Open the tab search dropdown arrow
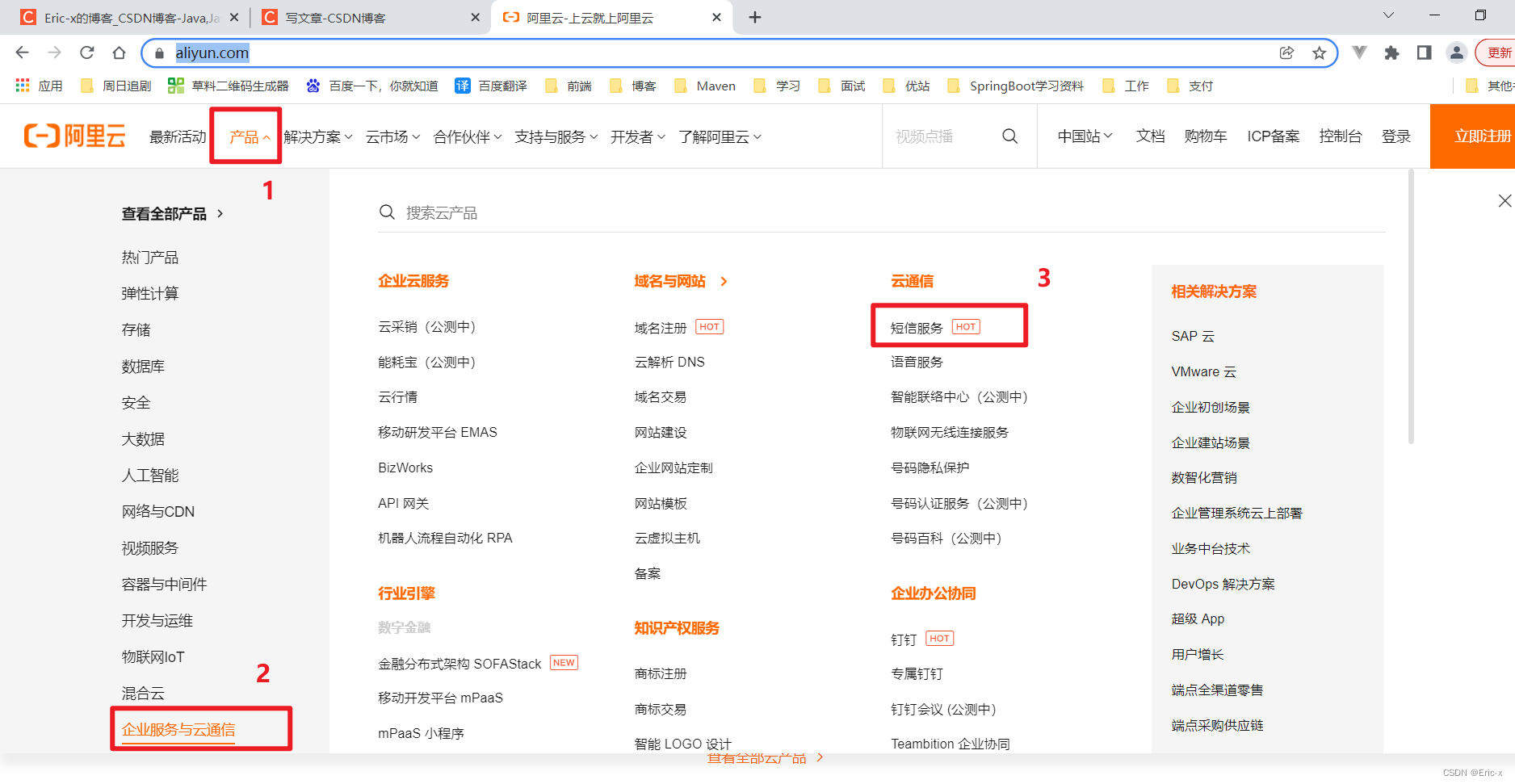 click(x=1388, y=15)
